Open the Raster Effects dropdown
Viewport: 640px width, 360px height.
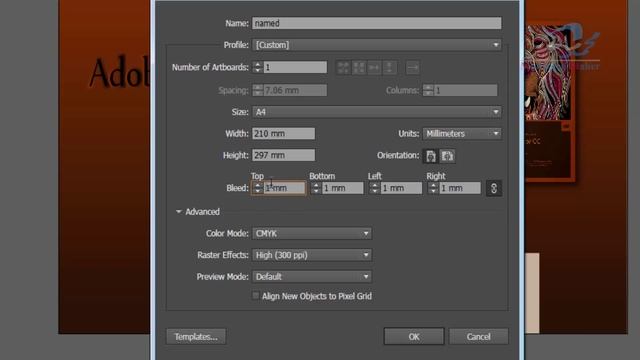point(312,255)
